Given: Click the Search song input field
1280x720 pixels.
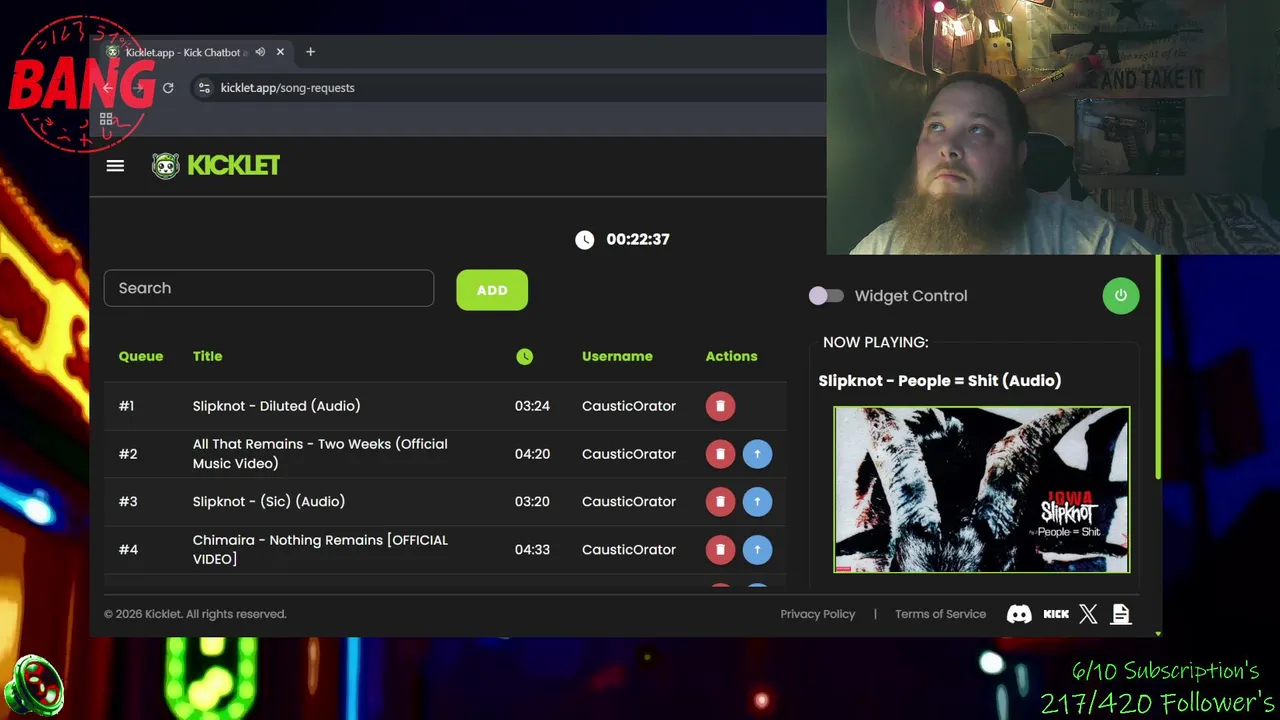Looking at the screenshot, I should coord(269,288).
